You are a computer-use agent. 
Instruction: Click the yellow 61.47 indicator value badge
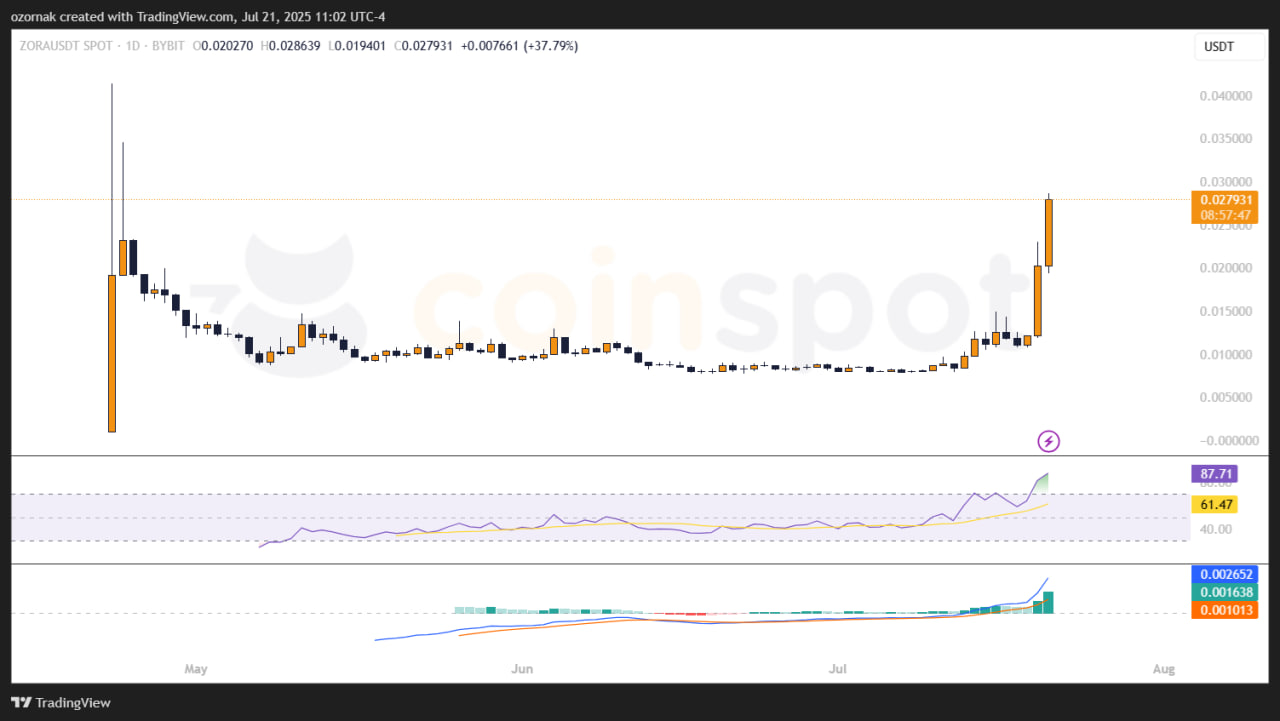click(x=1214, y=505)
